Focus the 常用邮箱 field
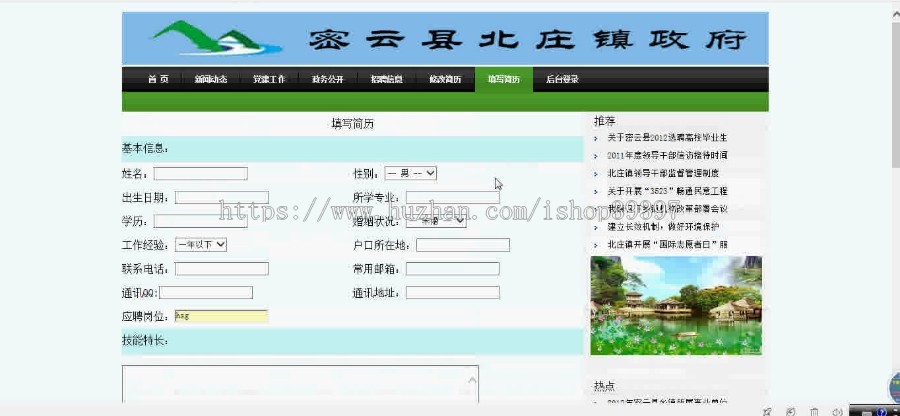Screen dimensions: 900x416 pyautogui.click(x=452, y=269)
